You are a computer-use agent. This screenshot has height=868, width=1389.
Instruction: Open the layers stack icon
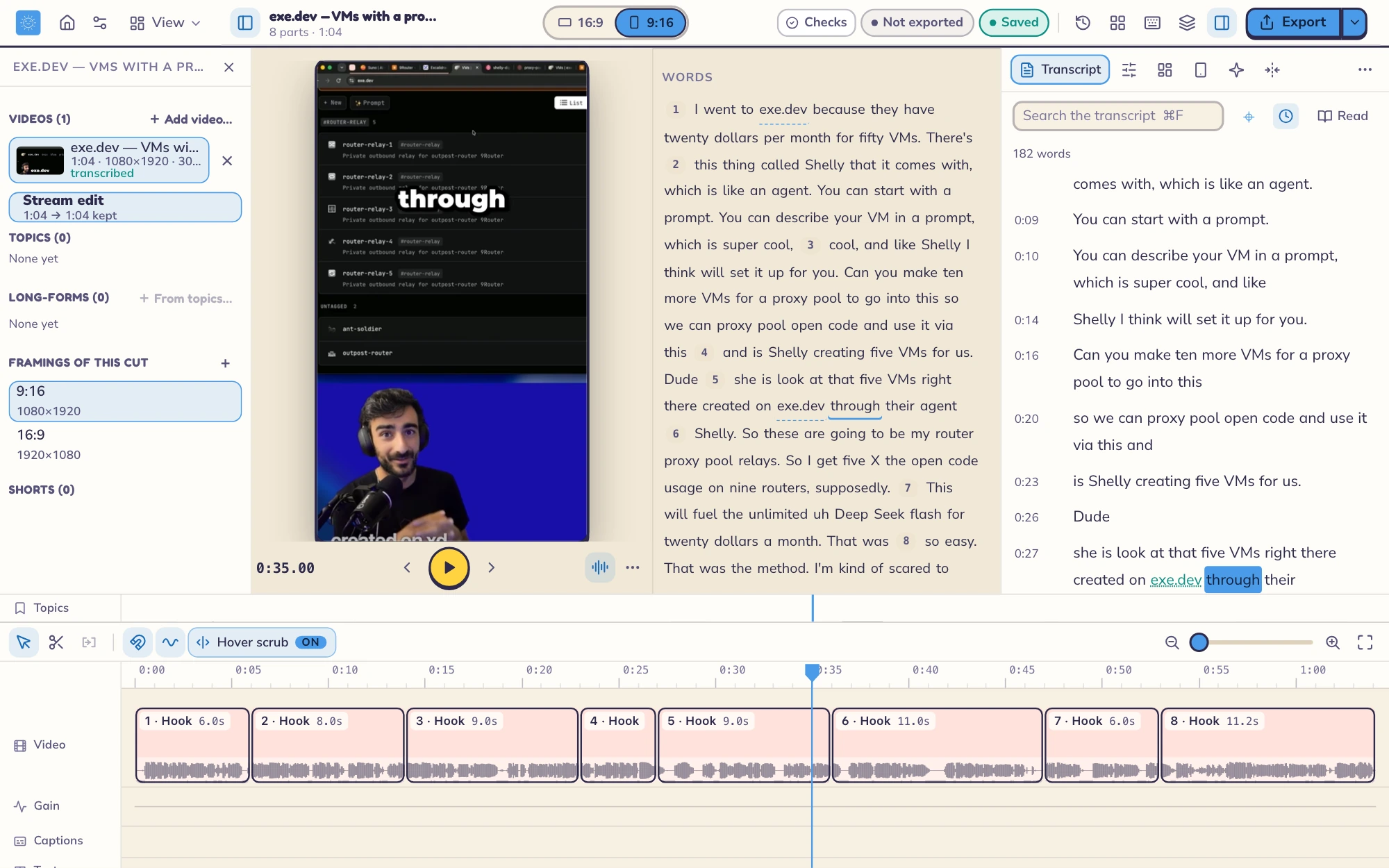[1187, 23]
